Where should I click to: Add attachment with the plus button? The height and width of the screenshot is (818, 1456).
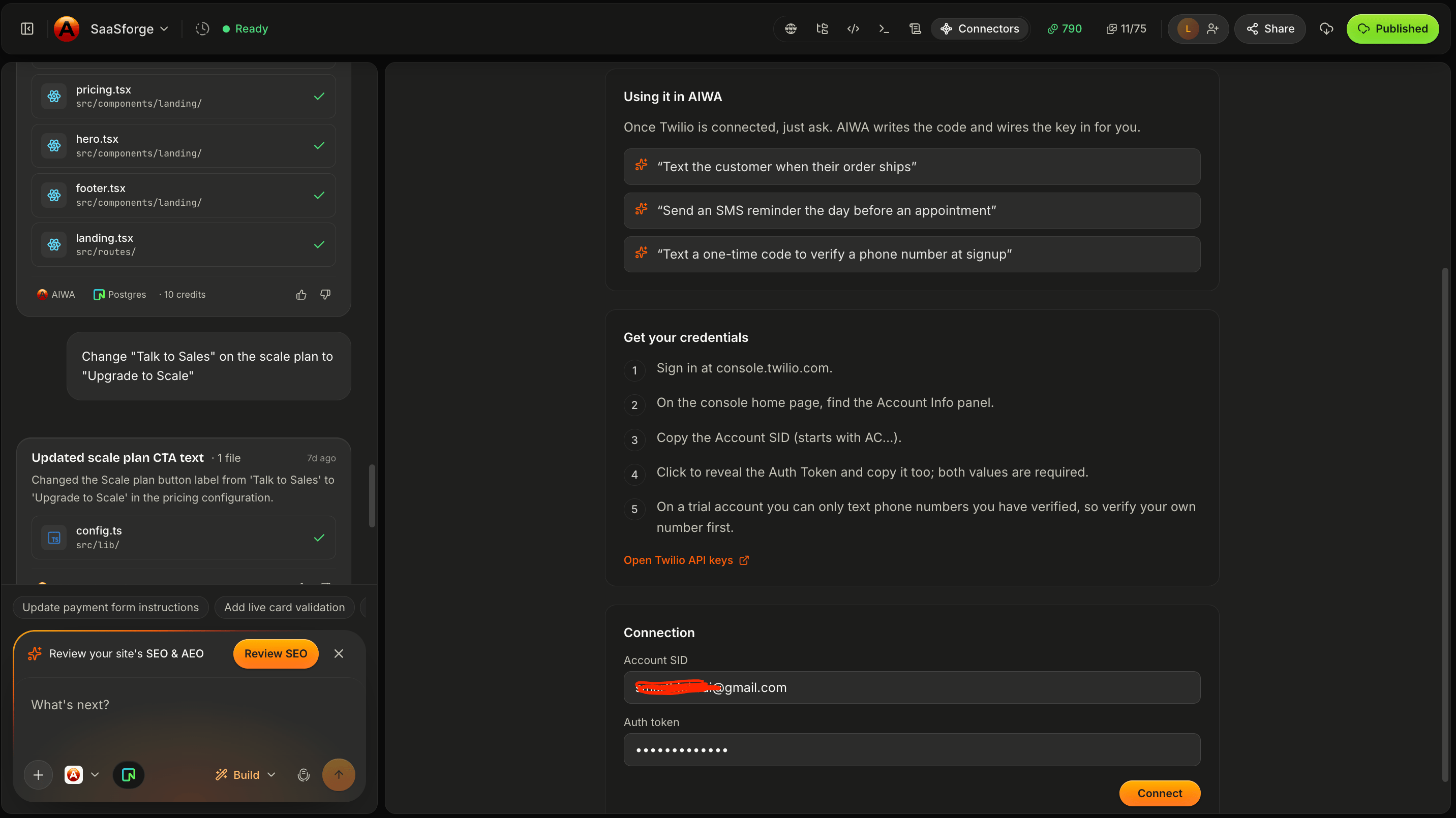pyautogui.click(x=39, y=774)
